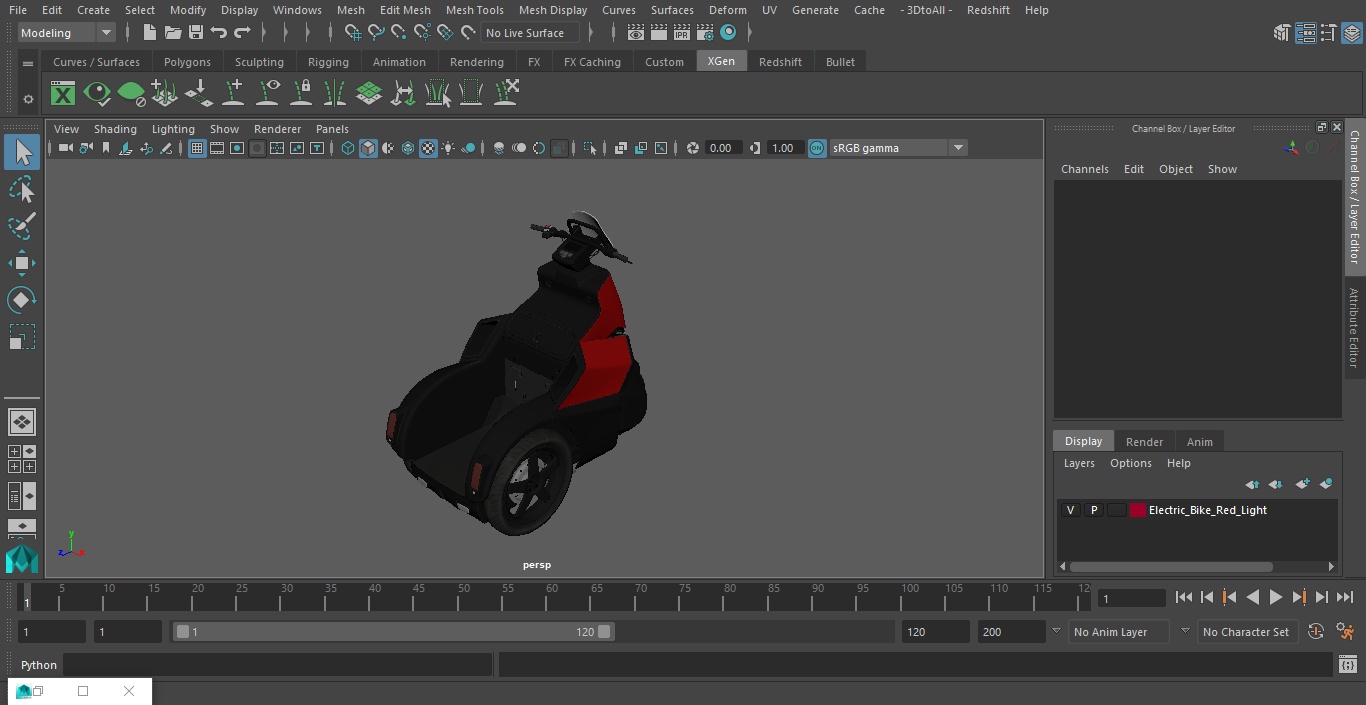
Task: Open the viewport Shading menu
Action: click(115, 129)
